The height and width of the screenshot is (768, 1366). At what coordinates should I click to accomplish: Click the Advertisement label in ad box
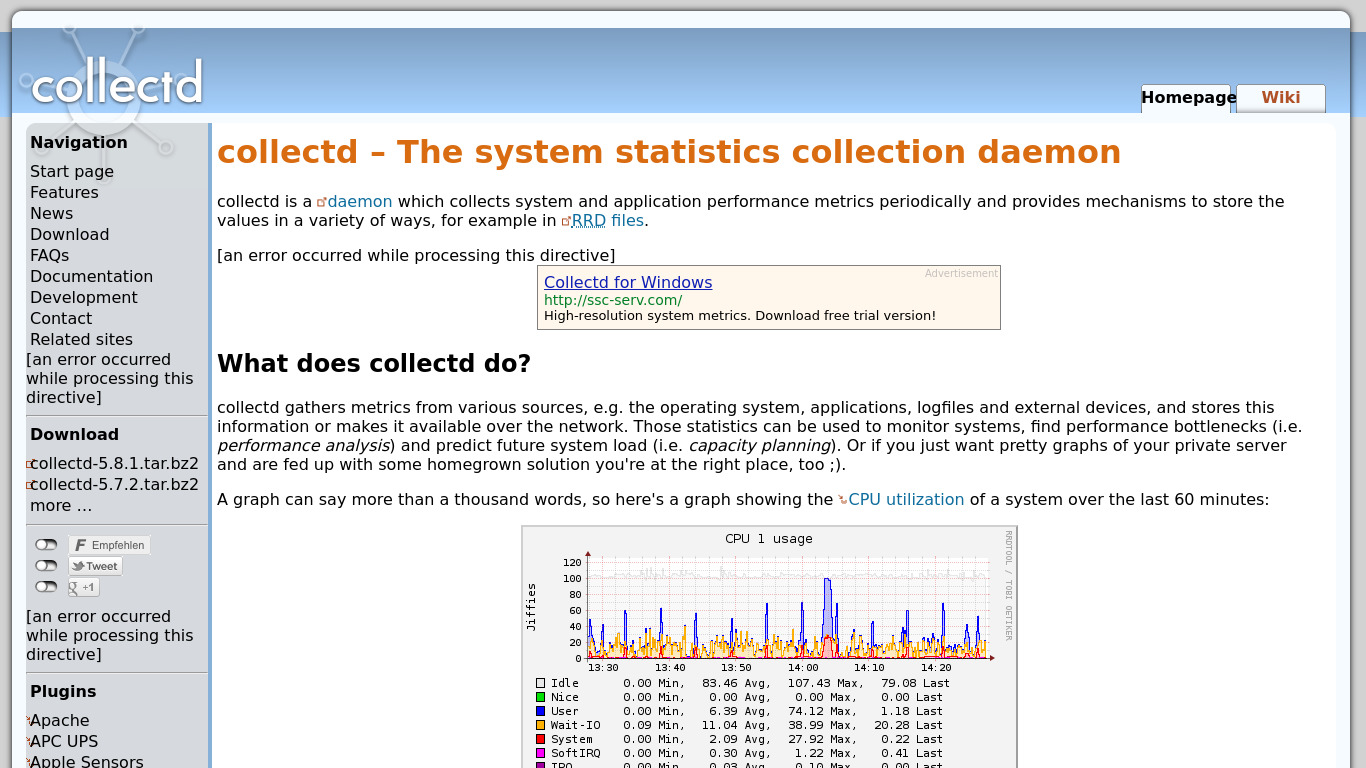click(961, 273)
